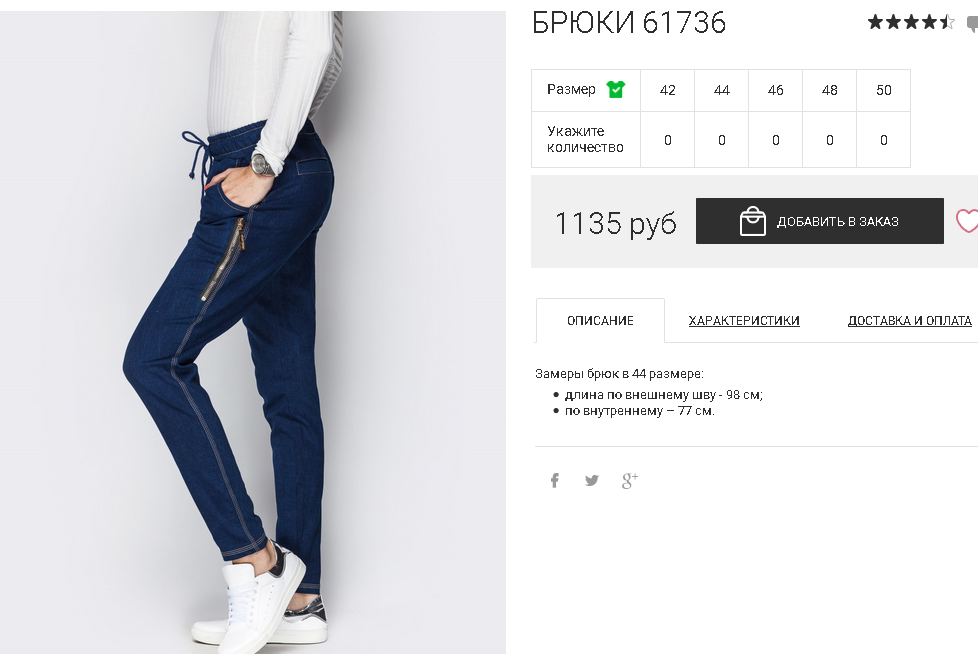Viewport: 978px width, 654px height.
Task: Select the ОПИСАНИЕ tab
Action: [600, 320]
